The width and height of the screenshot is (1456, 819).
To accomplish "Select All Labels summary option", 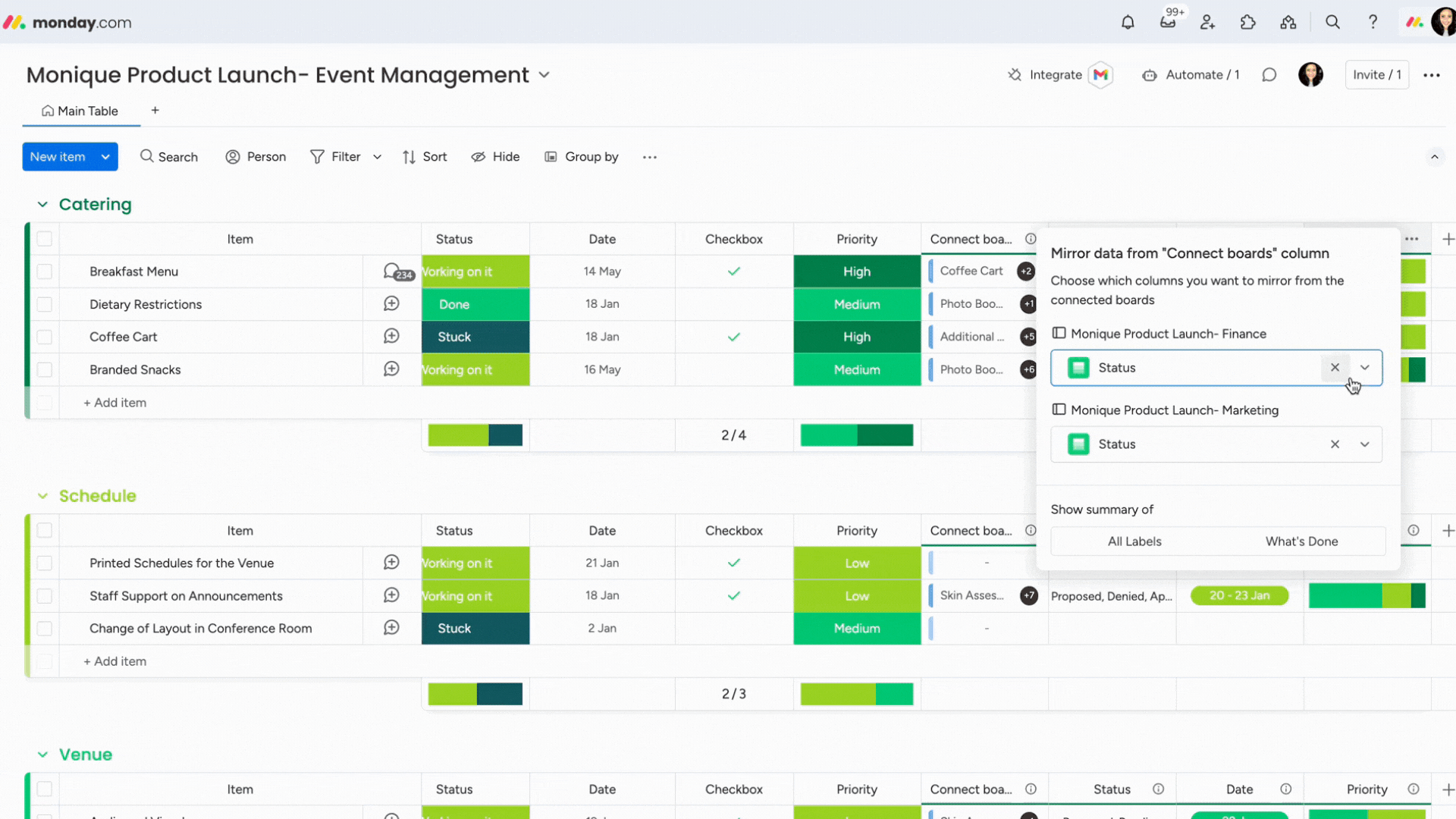I will point(1134,541).
